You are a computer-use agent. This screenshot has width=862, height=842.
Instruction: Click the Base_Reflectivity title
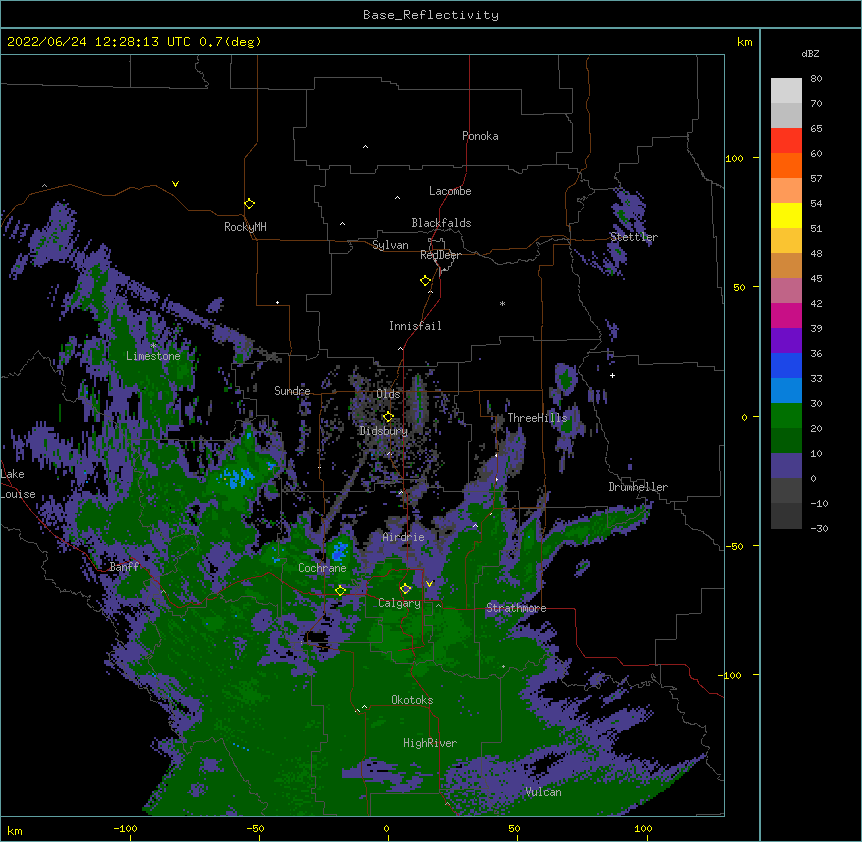431,15
